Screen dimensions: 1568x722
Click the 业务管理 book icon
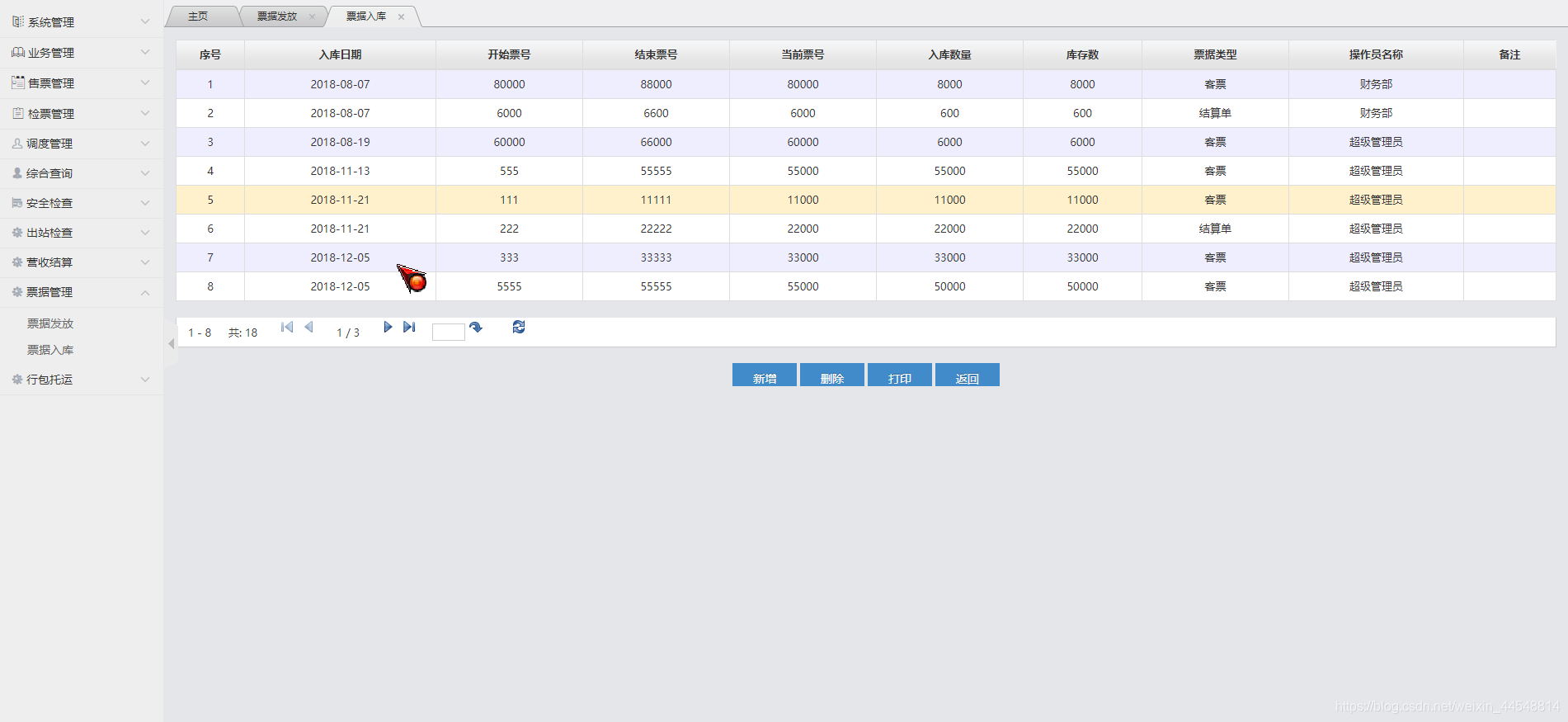click(18, 53)
